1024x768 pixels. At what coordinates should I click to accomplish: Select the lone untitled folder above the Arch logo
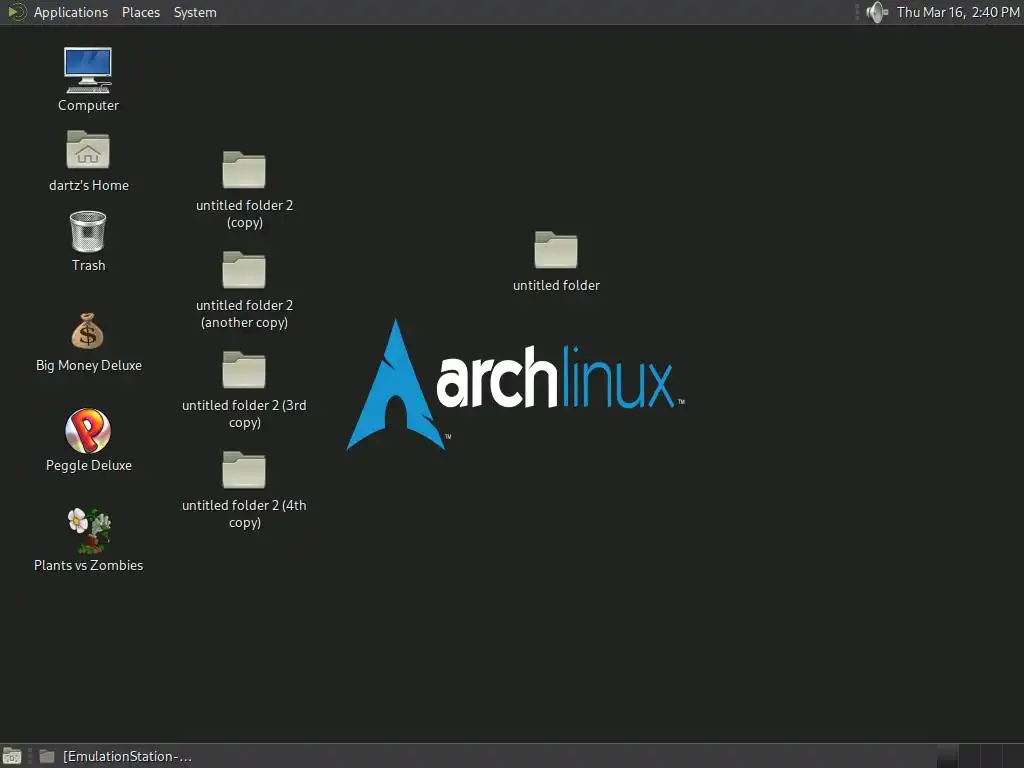[556, 249]
